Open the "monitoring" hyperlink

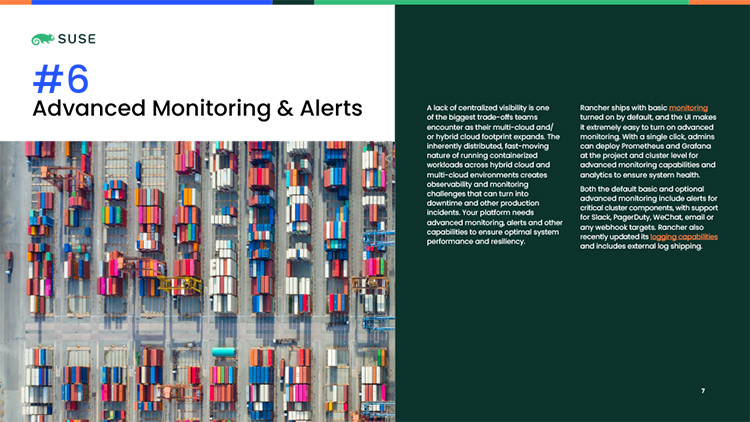tap(688, 106)
